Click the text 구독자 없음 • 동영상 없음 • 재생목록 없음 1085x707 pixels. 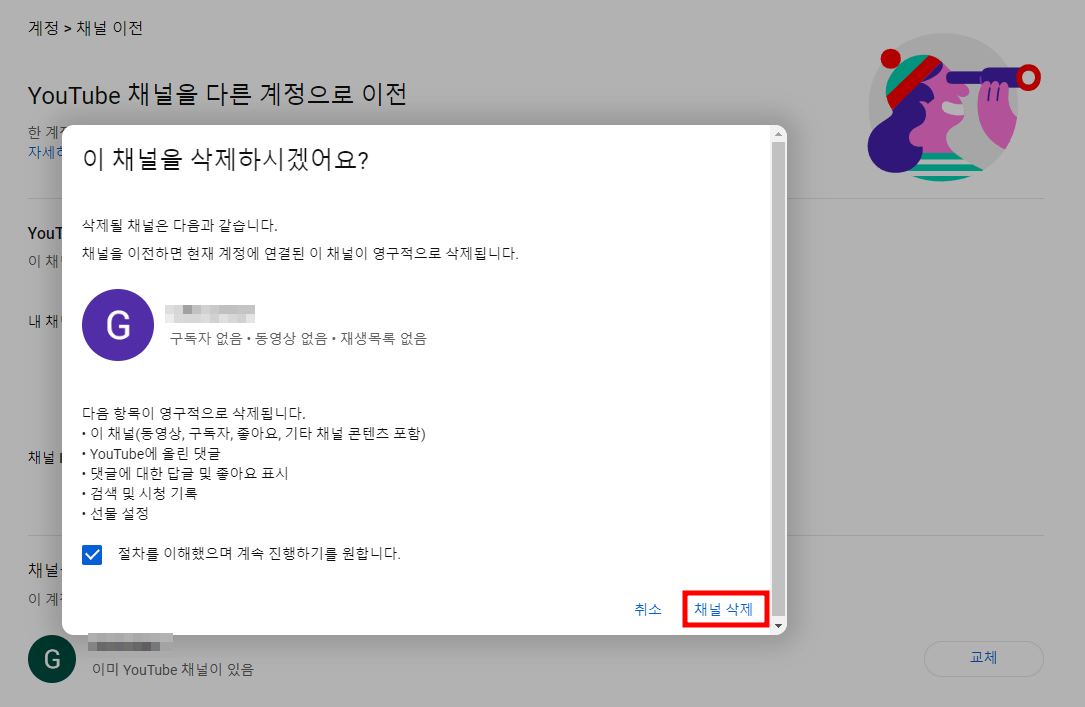point(298,338)
